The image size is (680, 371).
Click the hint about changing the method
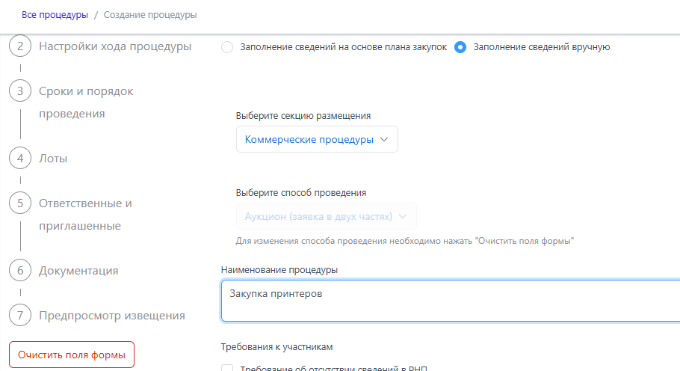coord(405,241)
